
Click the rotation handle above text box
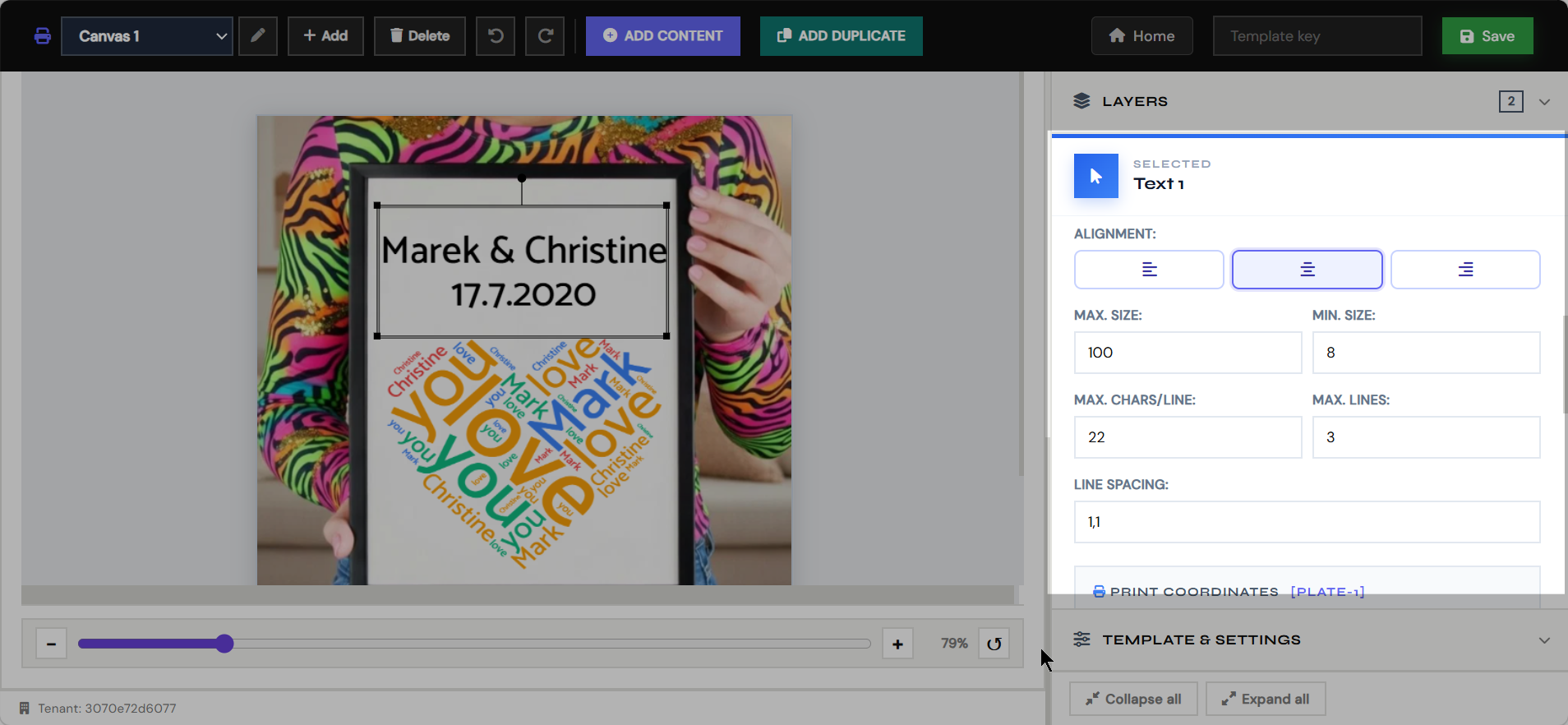click(522, 178)
